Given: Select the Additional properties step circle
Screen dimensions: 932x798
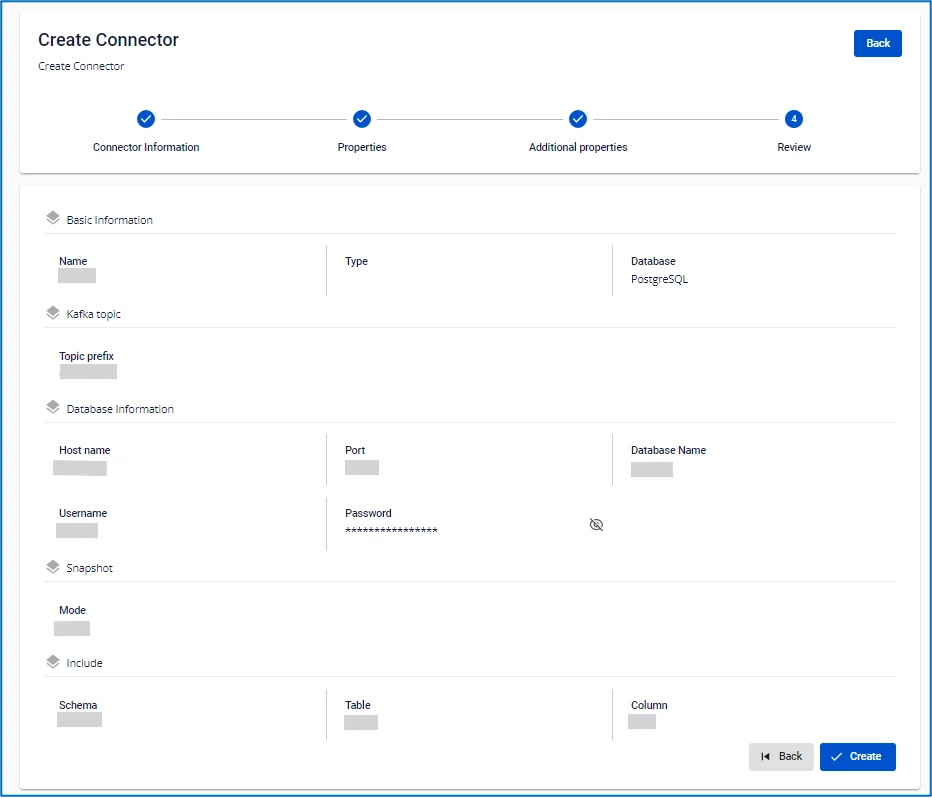Looking at the screenshot, I should pyautogui.click(x=578, y=119).
